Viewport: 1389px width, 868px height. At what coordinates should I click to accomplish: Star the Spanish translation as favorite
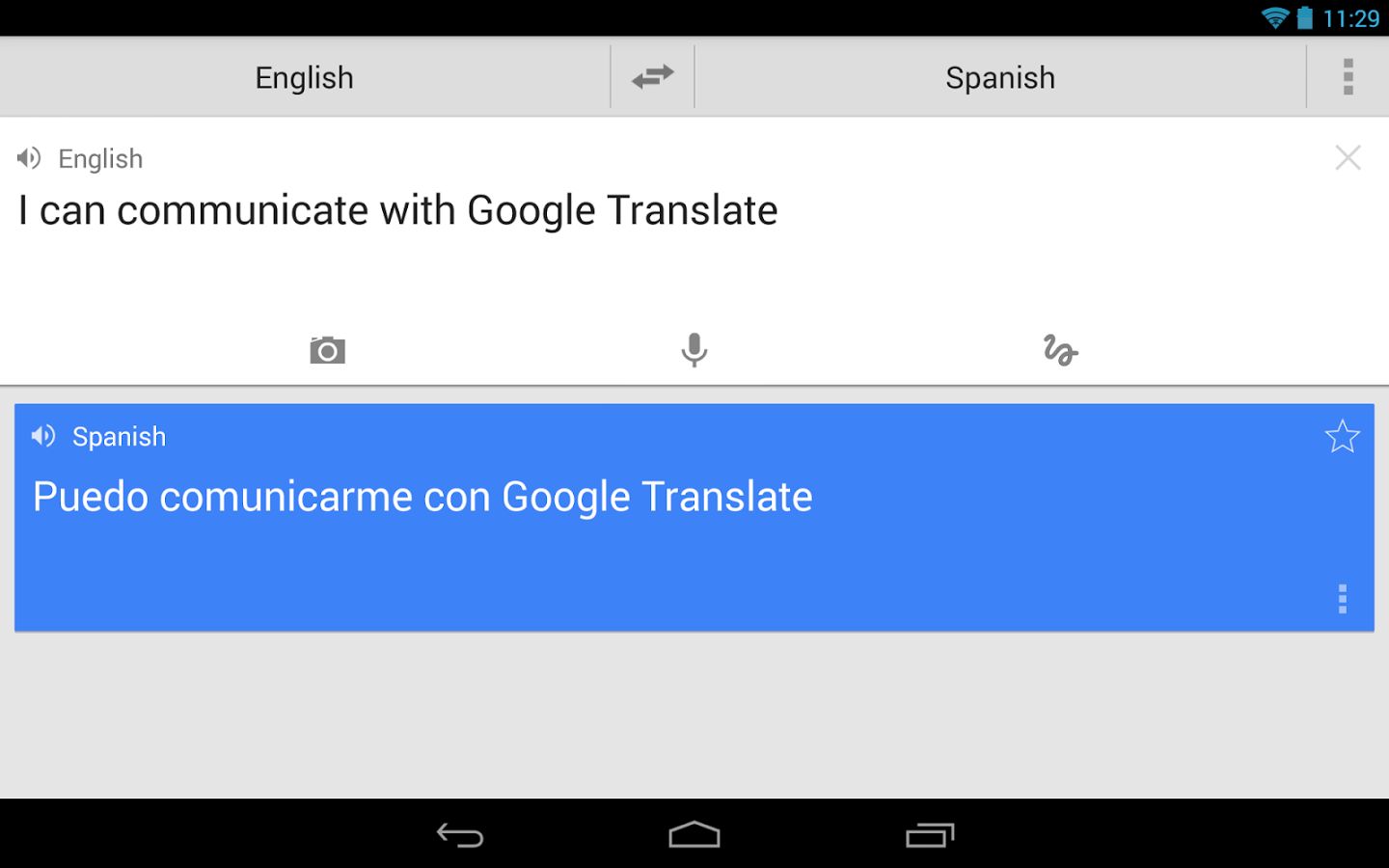click(x=1342, y=437)
